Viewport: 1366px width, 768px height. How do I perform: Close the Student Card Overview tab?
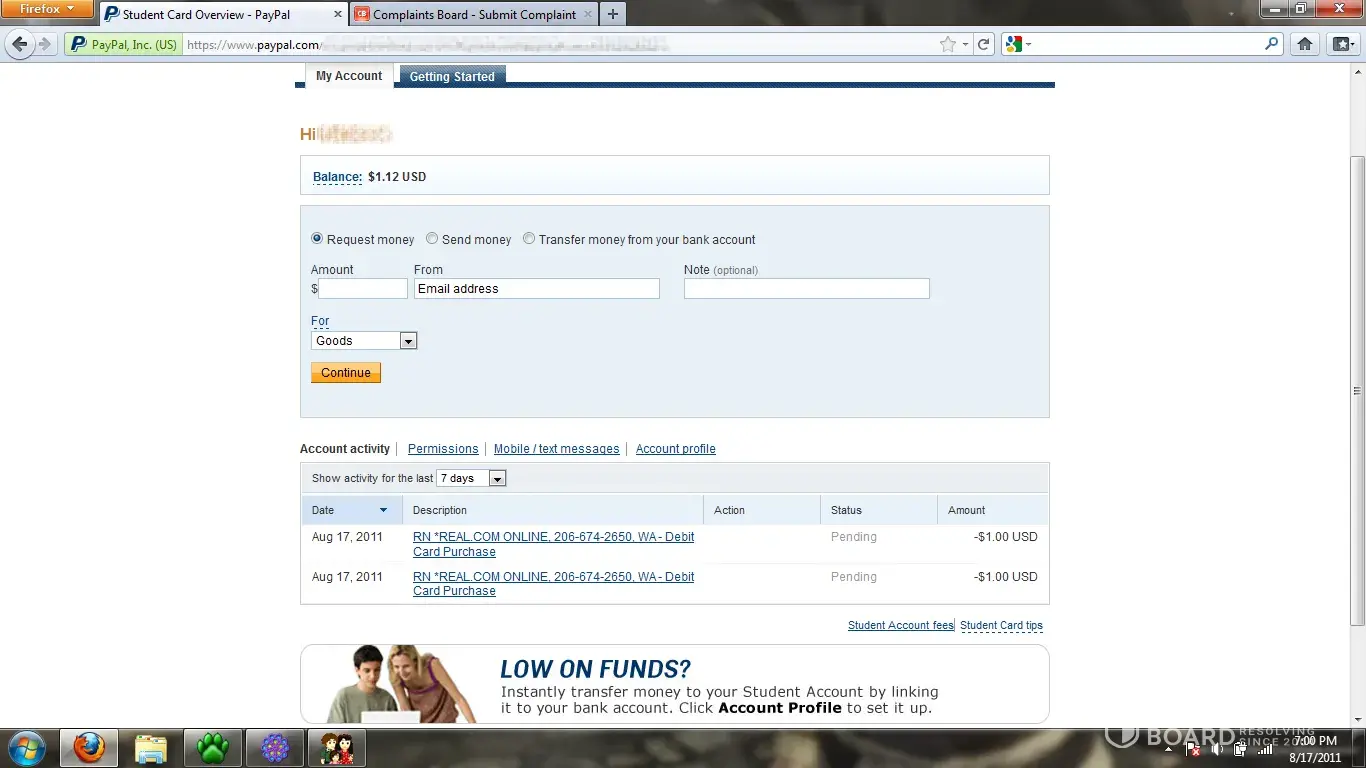336,15
